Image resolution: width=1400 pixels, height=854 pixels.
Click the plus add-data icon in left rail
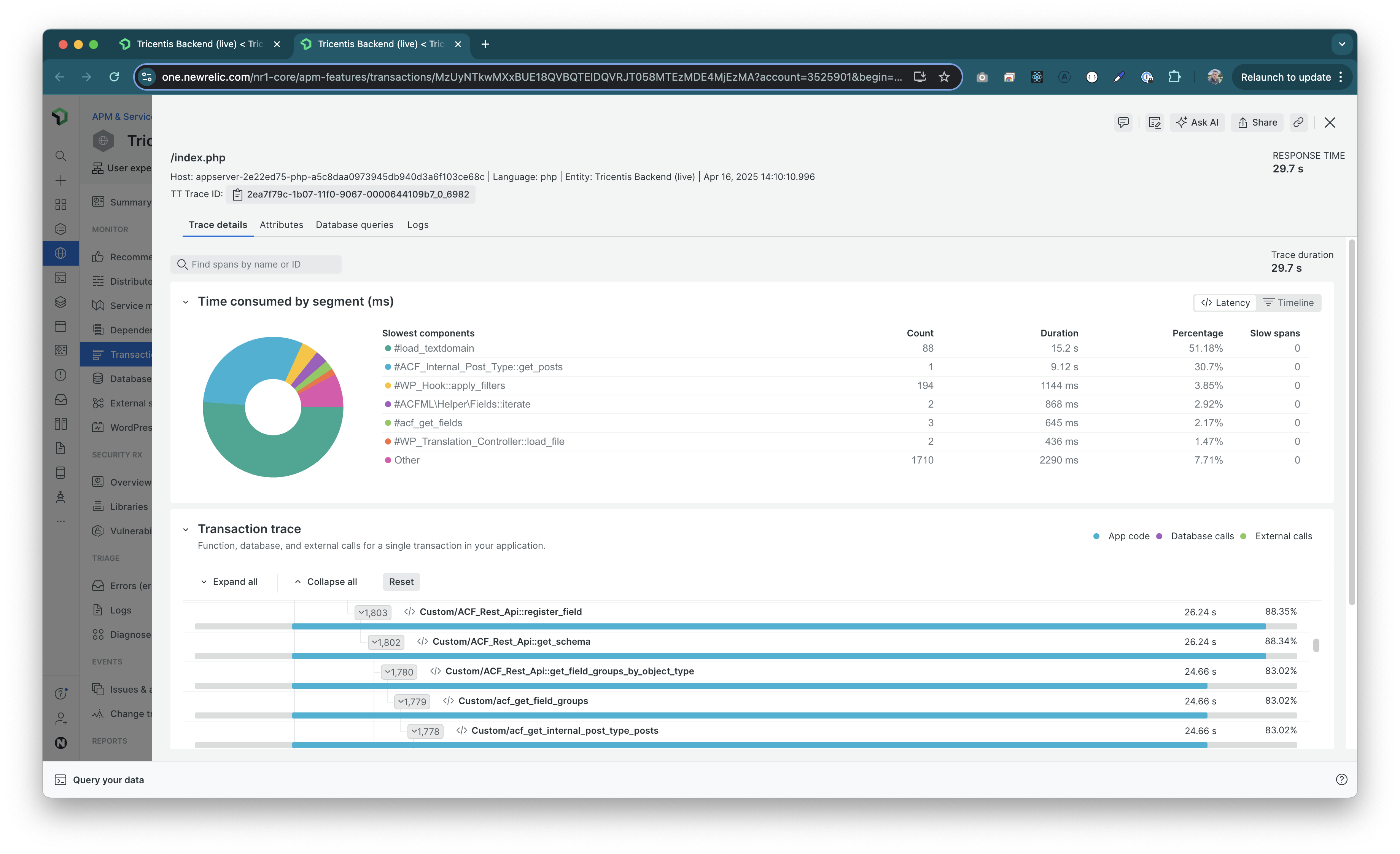[x=61, y=181]
